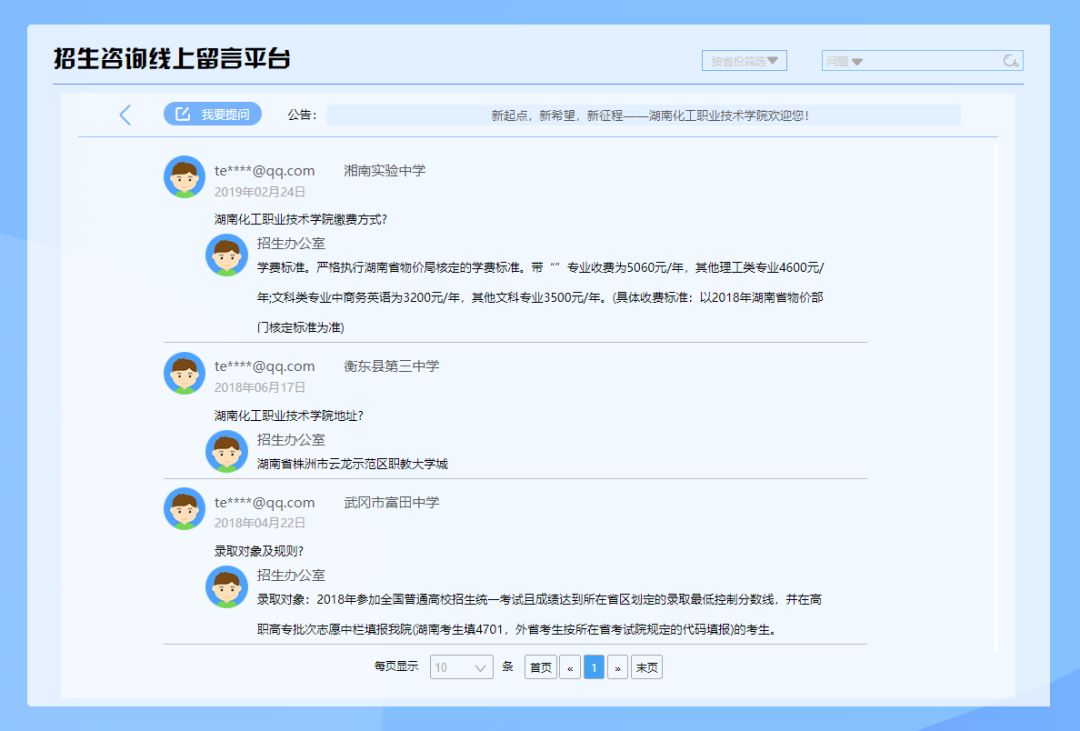Click 招生办公室 avatar in admission rules reply
1080x731 pixels.
tap(226, 587)
